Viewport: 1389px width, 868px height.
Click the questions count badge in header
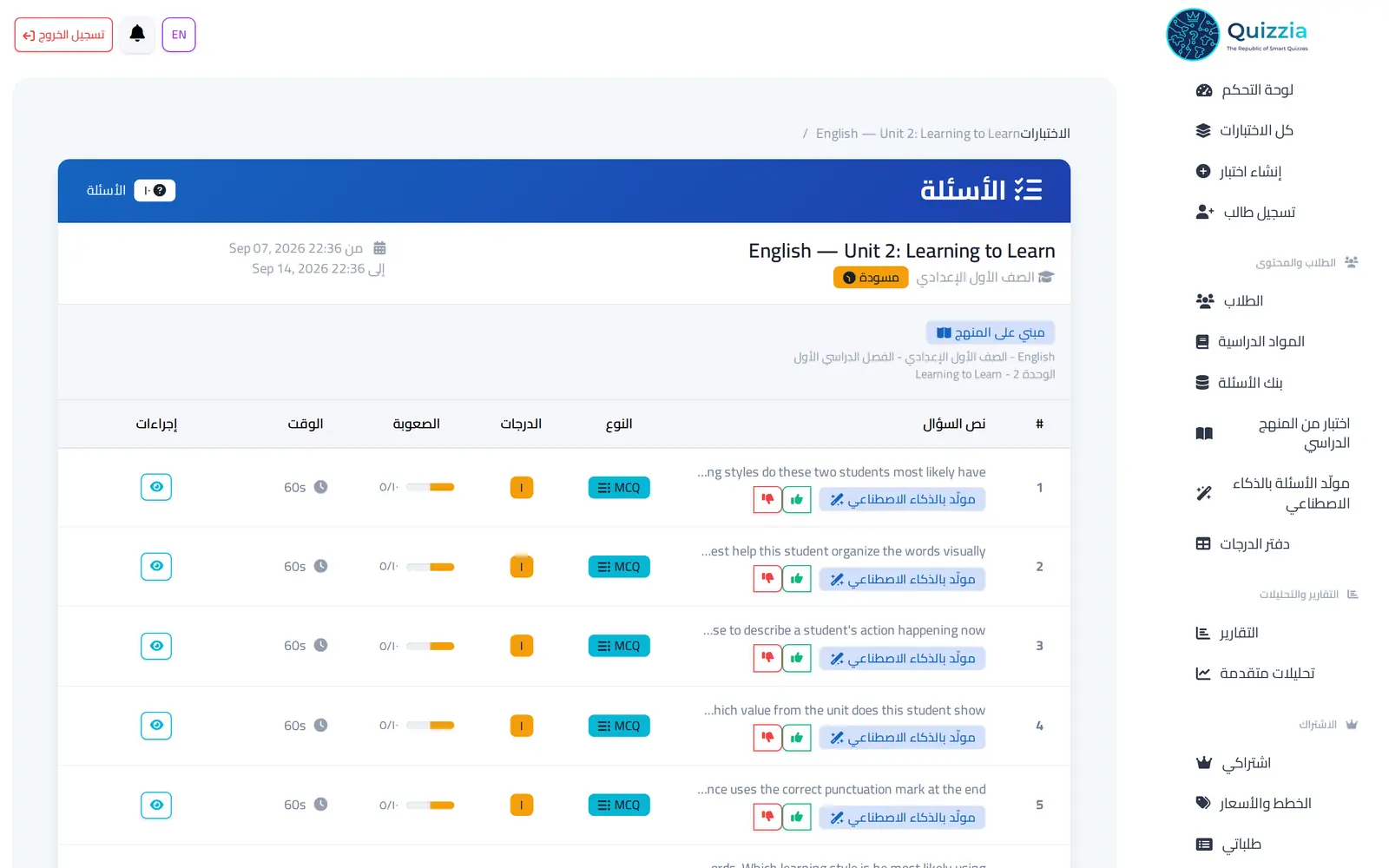[x=155, y=190]
